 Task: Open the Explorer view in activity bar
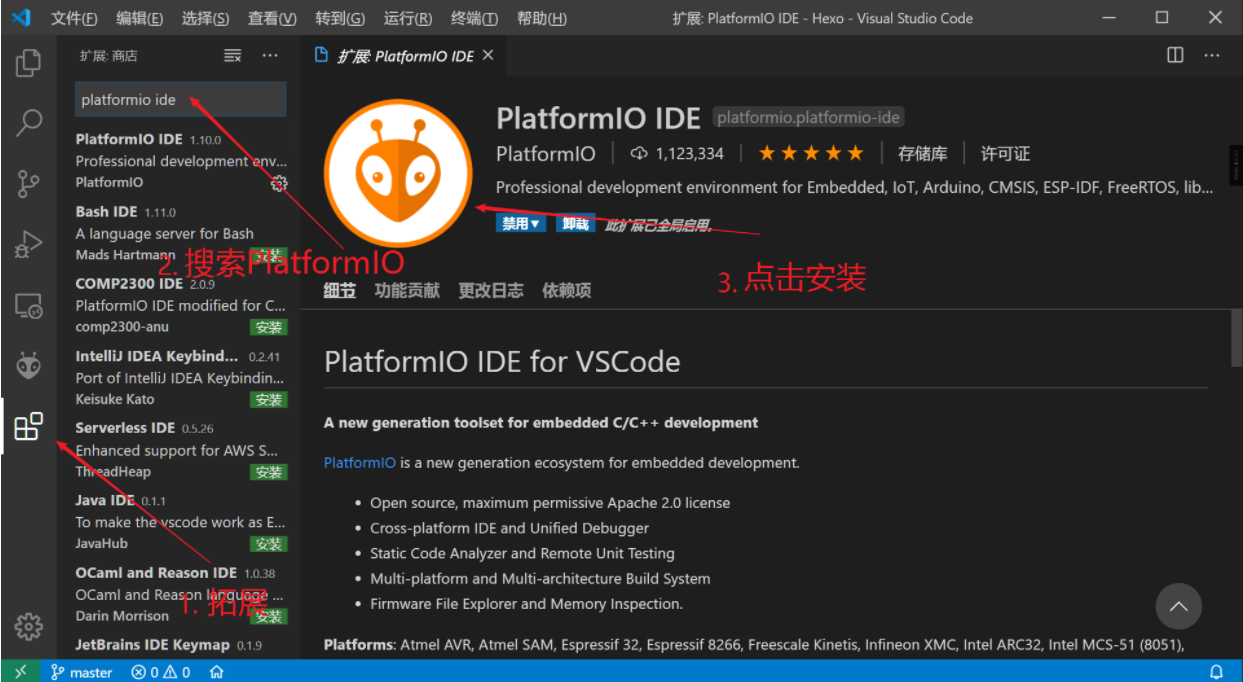coord(29,63)
